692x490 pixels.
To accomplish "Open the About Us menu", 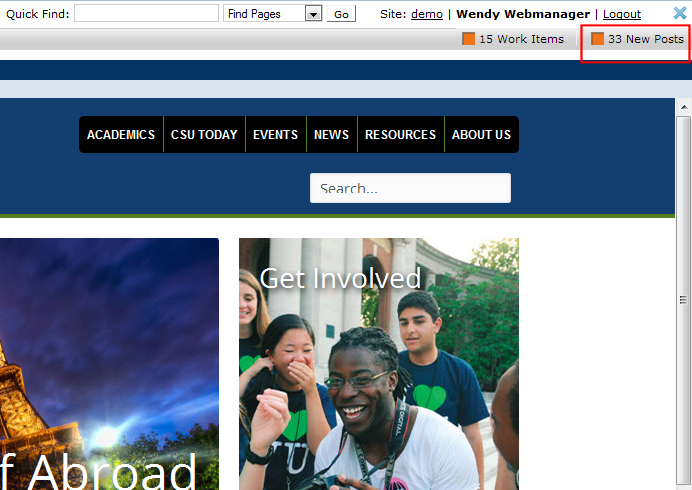I will coord(481,135).
